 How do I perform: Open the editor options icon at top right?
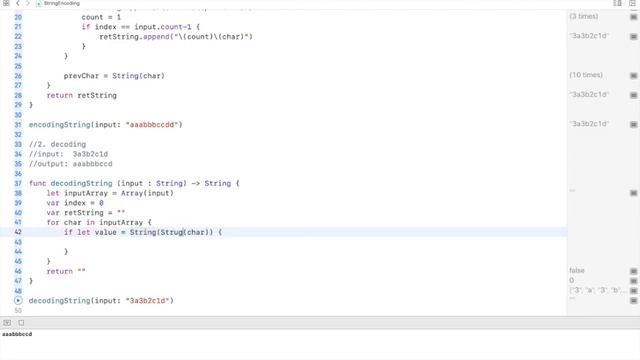point(617,3)
